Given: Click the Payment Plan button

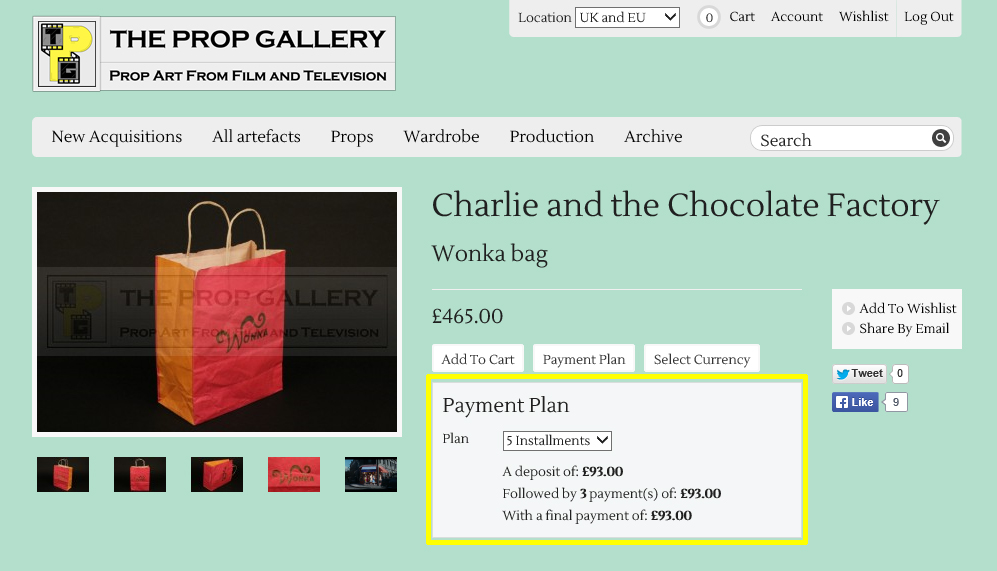Looking at the screenshot, I should 584,359.
